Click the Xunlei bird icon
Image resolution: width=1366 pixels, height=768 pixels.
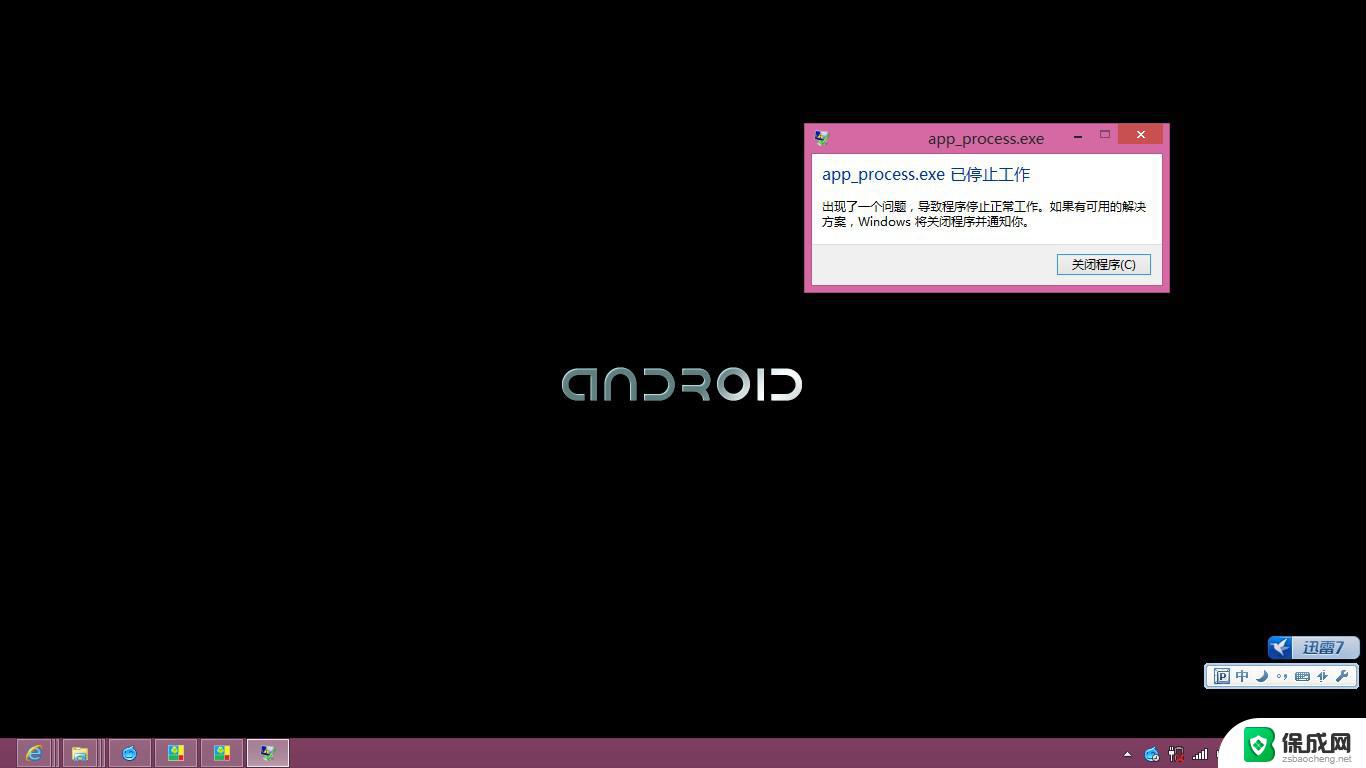(x=1282, y=647)
